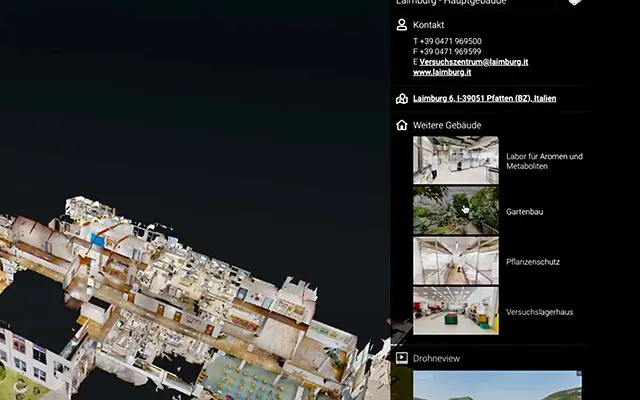Click the small blue corner icon on drone video

point(579,373)
